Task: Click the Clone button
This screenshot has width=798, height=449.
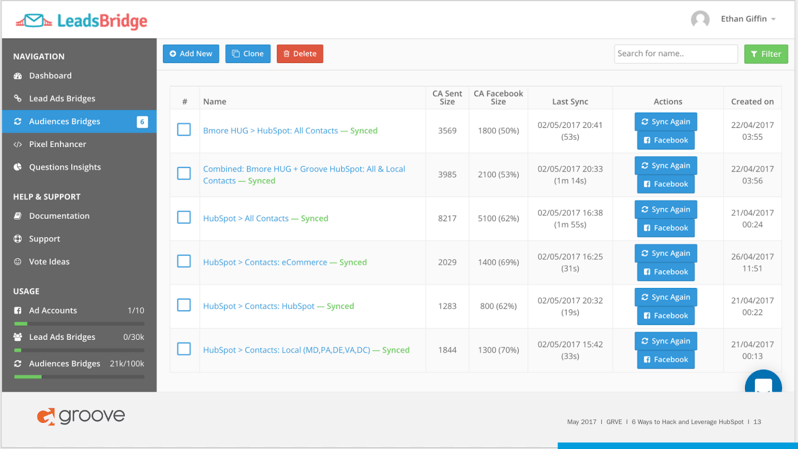Action: (248, 54)
